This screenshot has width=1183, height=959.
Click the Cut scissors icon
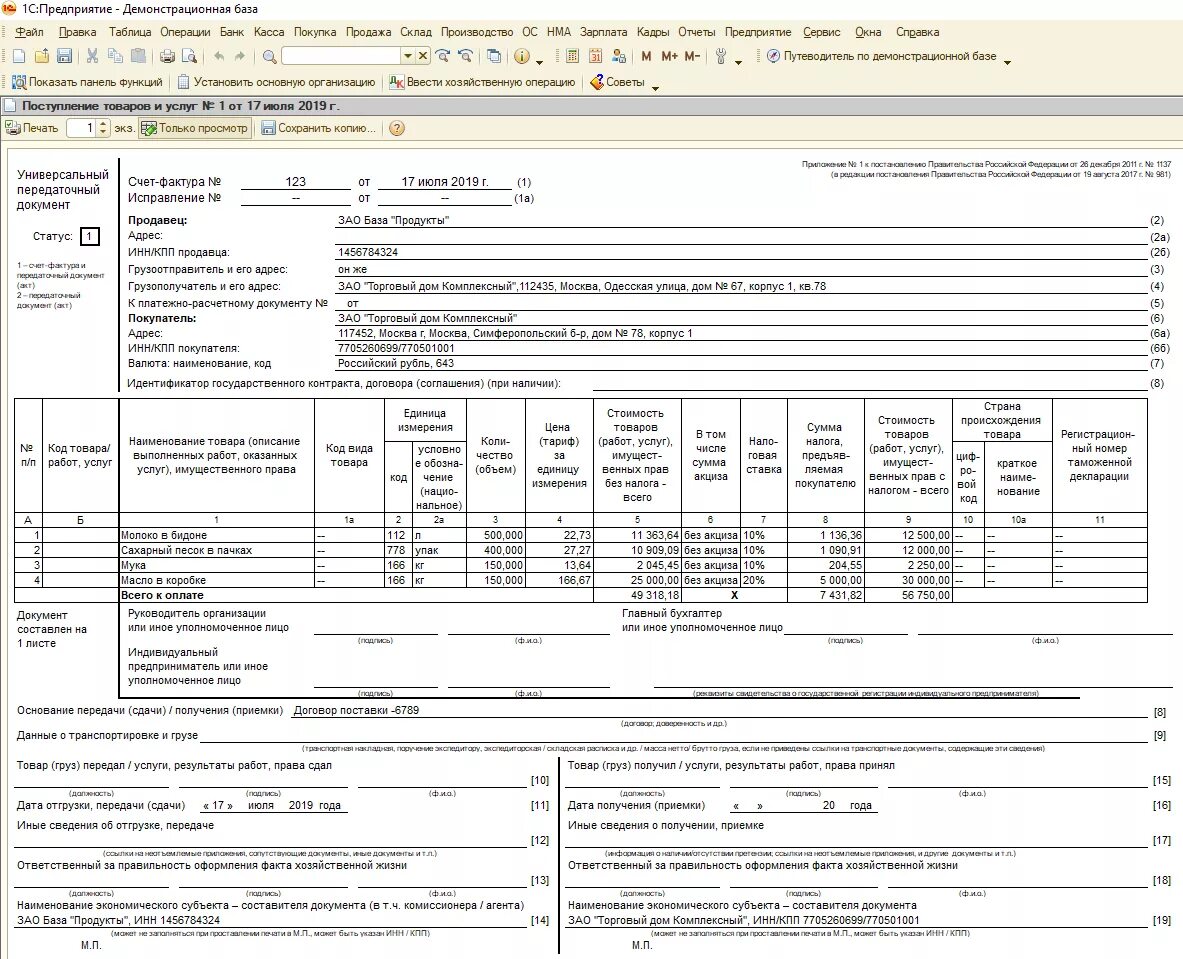click(x=92, y=56)
